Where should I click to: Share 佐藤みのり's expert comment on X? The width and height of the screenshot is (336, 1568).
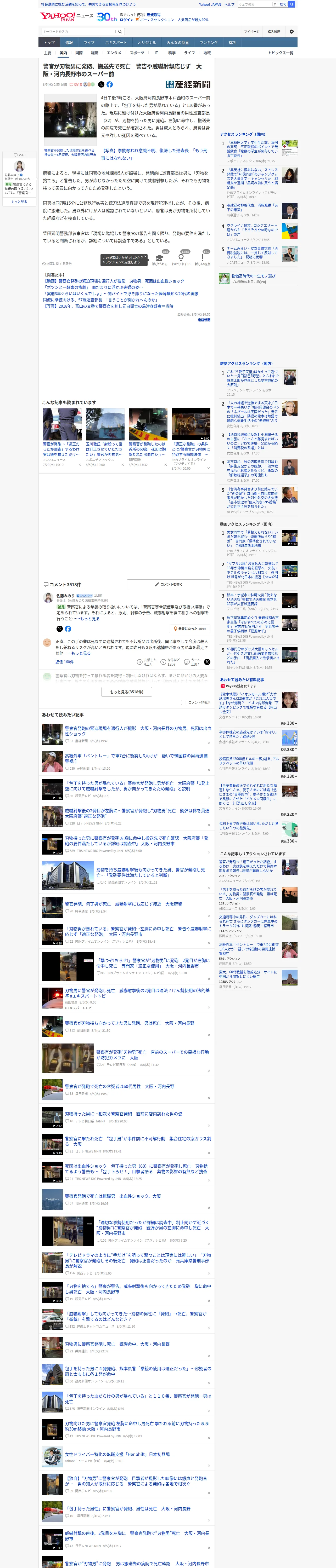click(x=59, y=628)
